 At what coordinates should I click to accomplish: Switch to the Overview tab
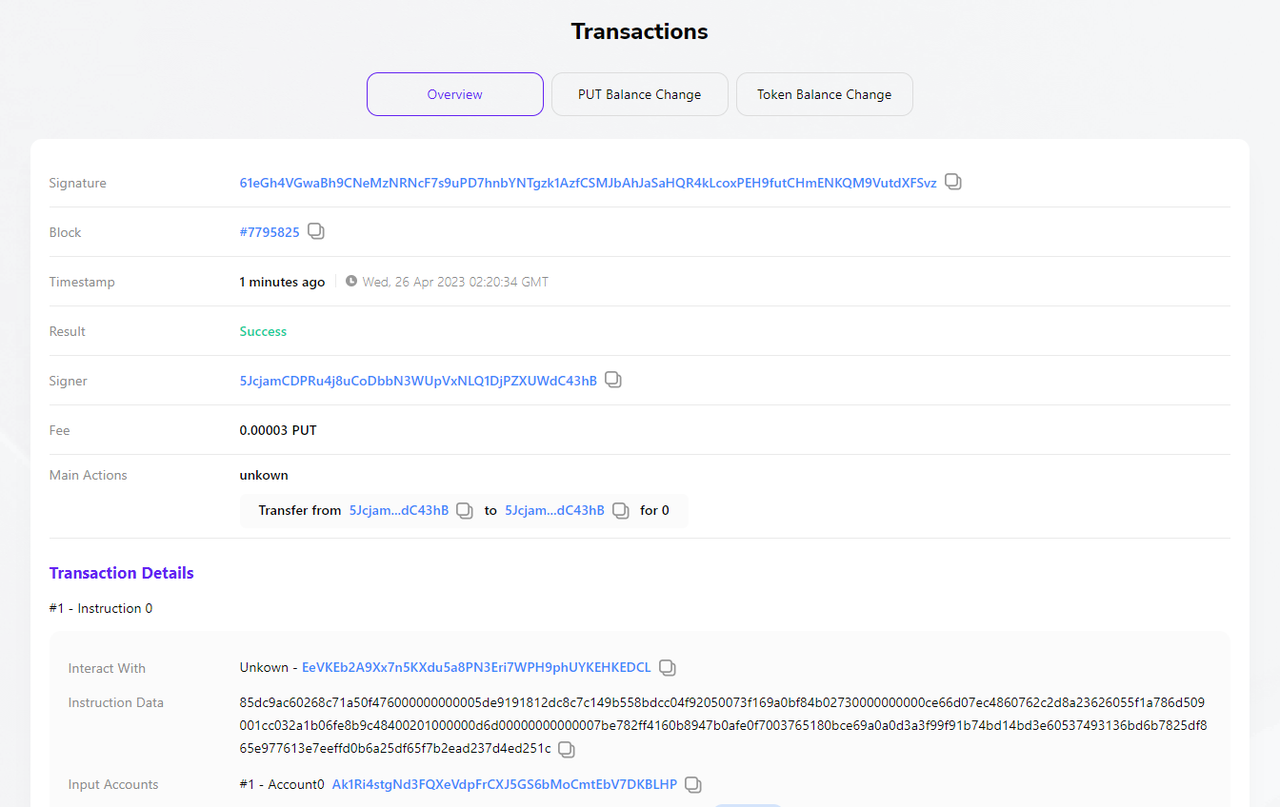(455, 94)
